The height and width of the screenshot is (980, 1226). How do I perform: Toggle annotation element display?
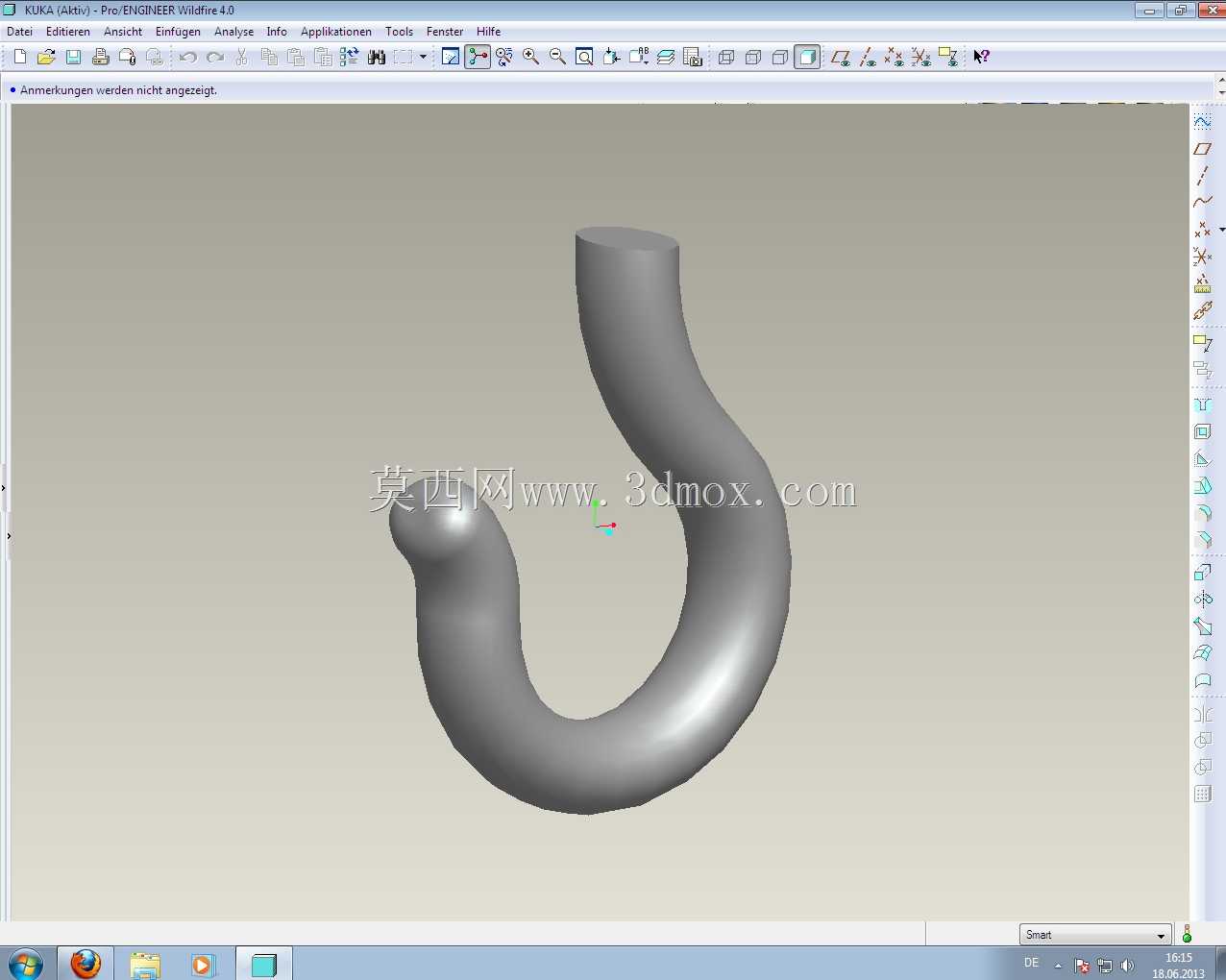(948, 58)
